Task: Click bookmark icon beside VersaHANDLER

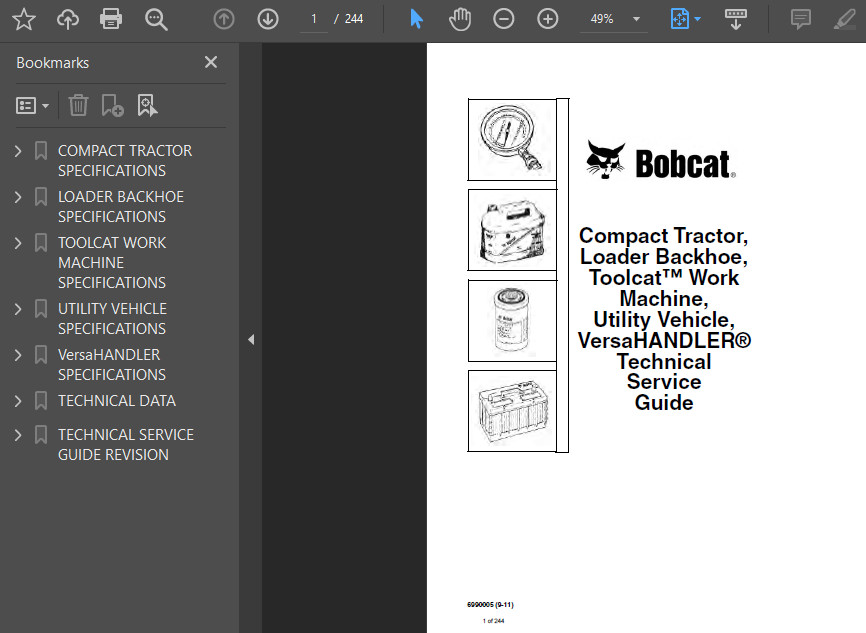Action: (41, 355)
